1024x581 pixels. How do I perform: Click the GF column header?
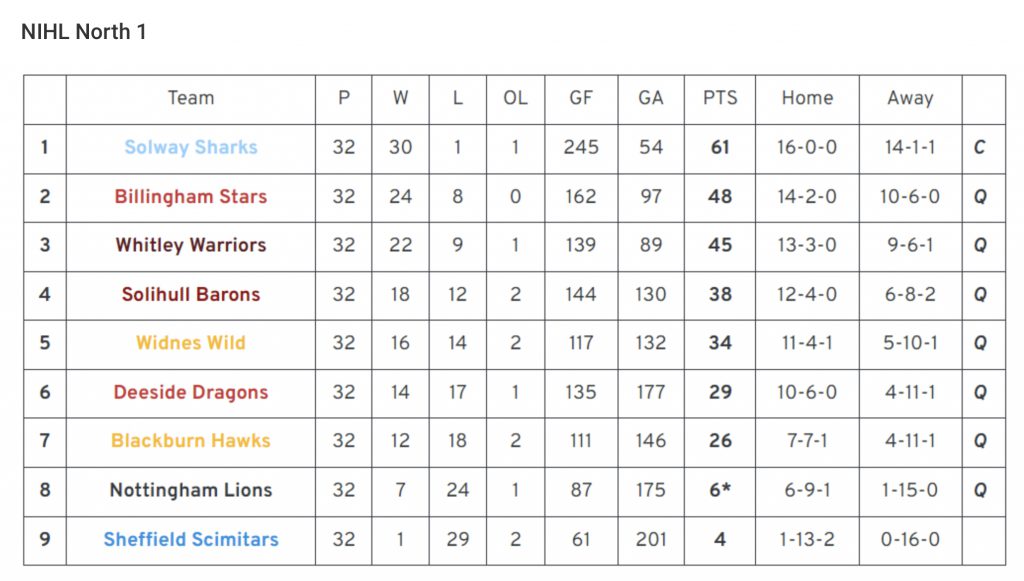[x=581, y=98]
